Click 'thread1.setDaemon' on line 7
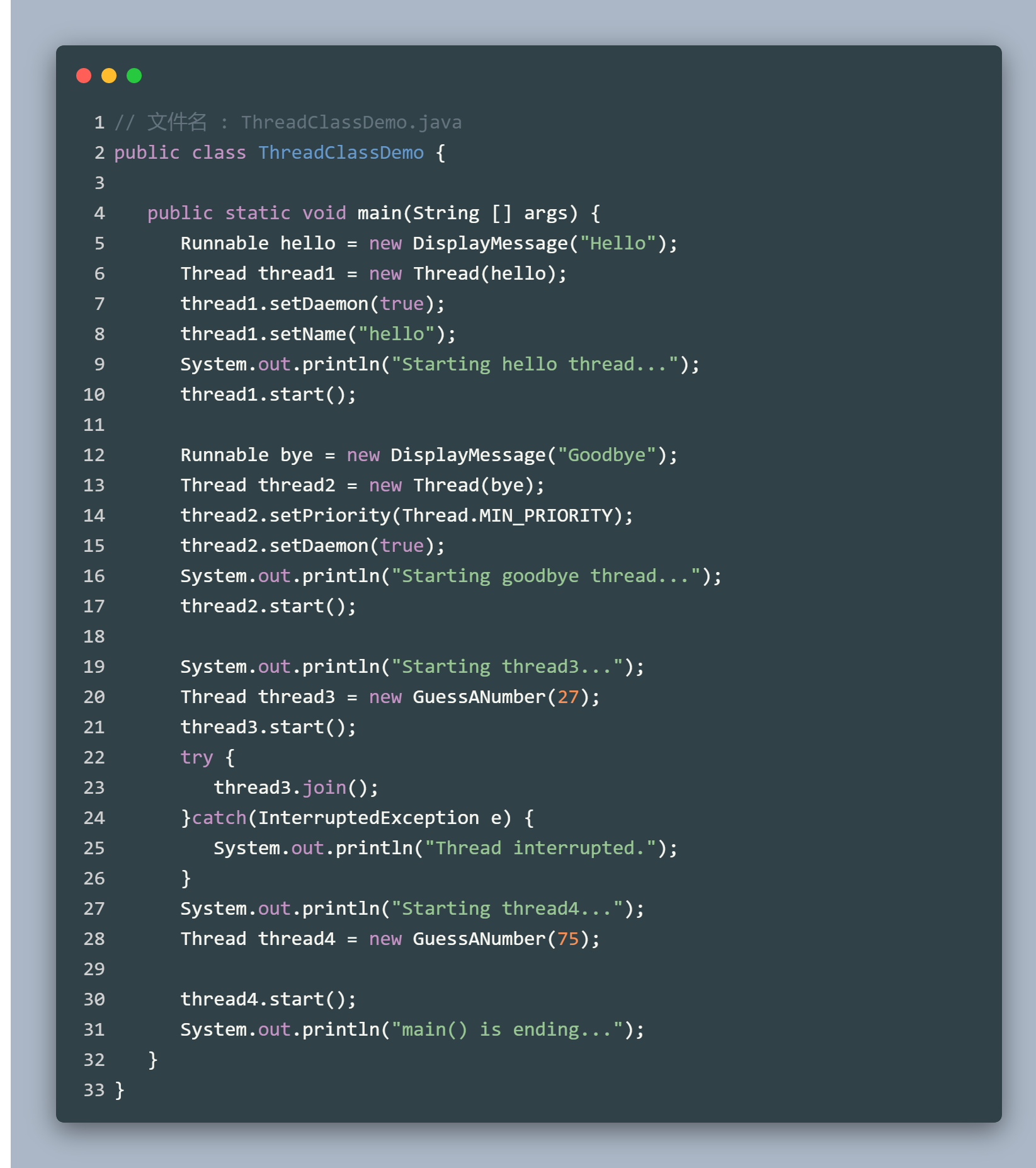Image resolution: width=1036 pixels, height=1168 pixels. coord(275,304)
